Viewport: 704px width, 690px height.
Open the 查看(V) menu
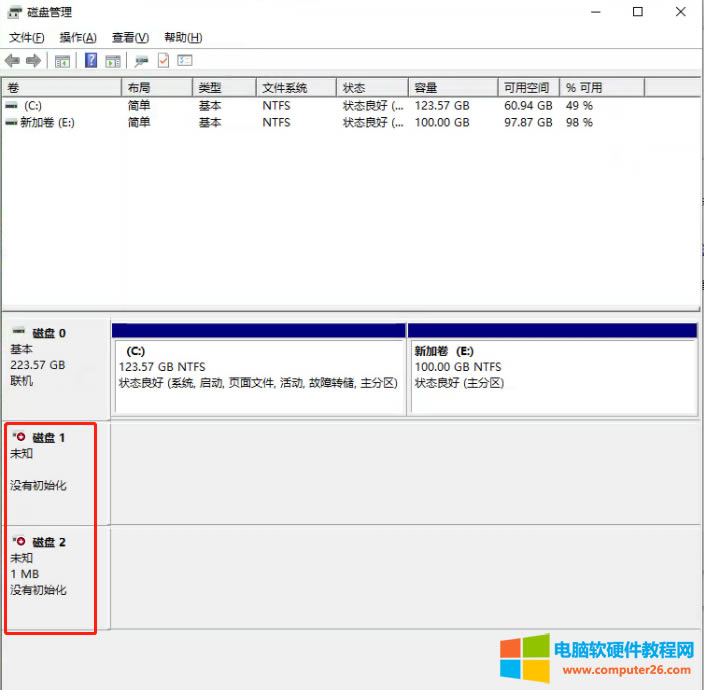pos(130,37)
